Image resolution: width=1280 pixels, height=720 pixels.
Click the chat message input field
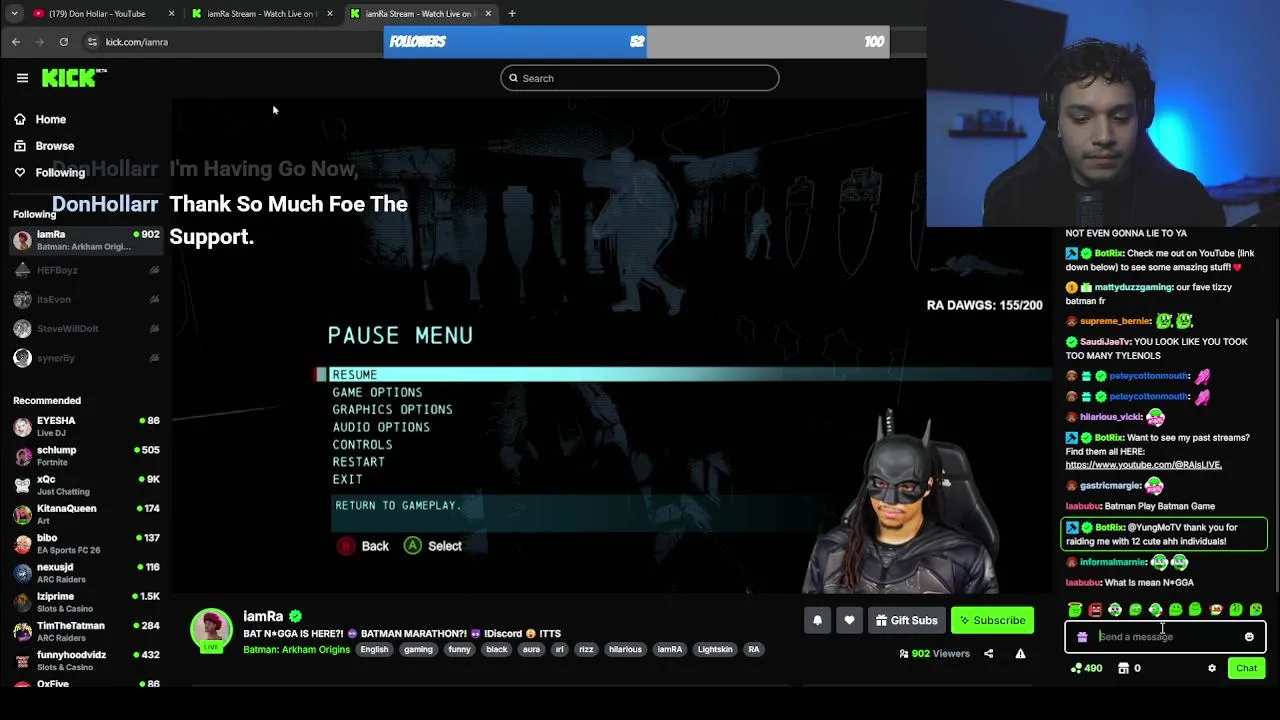[1165, 637]
